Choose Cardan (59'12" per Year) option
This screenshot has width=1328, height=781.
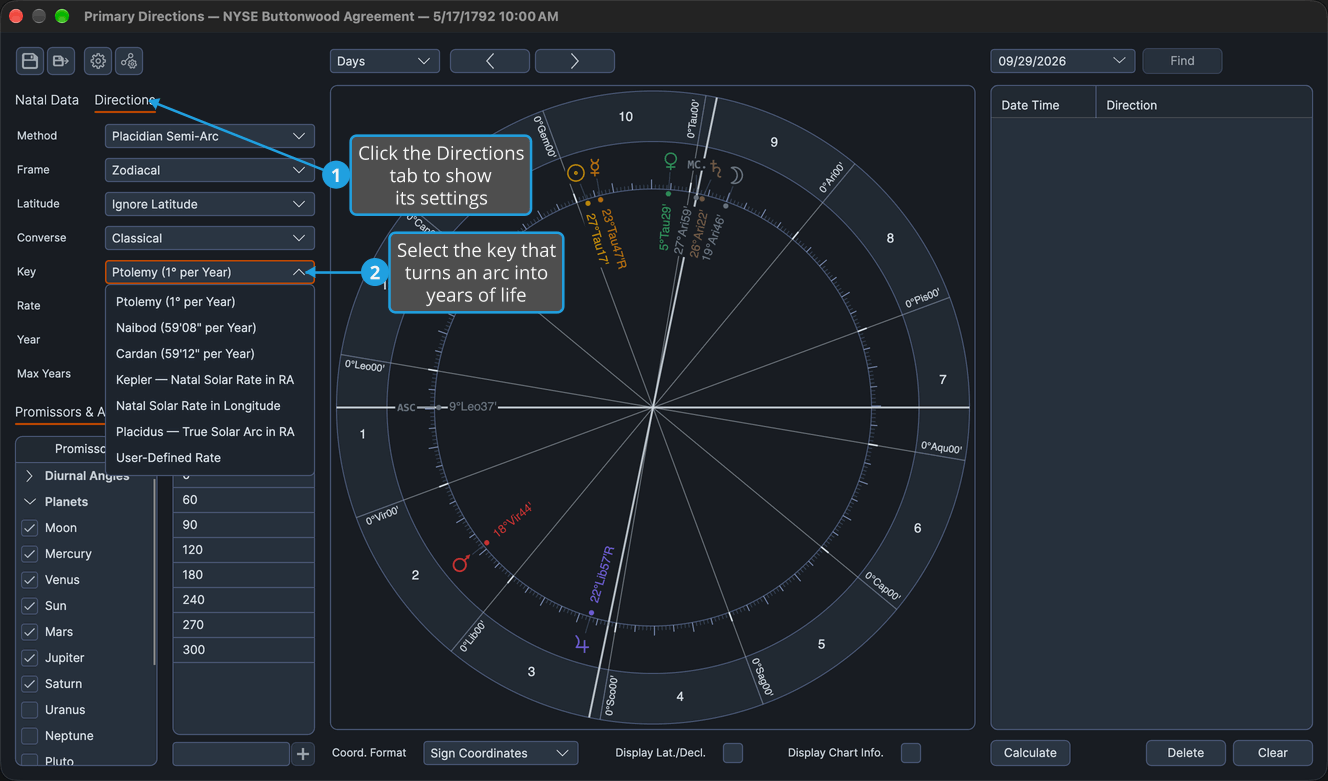210,354
